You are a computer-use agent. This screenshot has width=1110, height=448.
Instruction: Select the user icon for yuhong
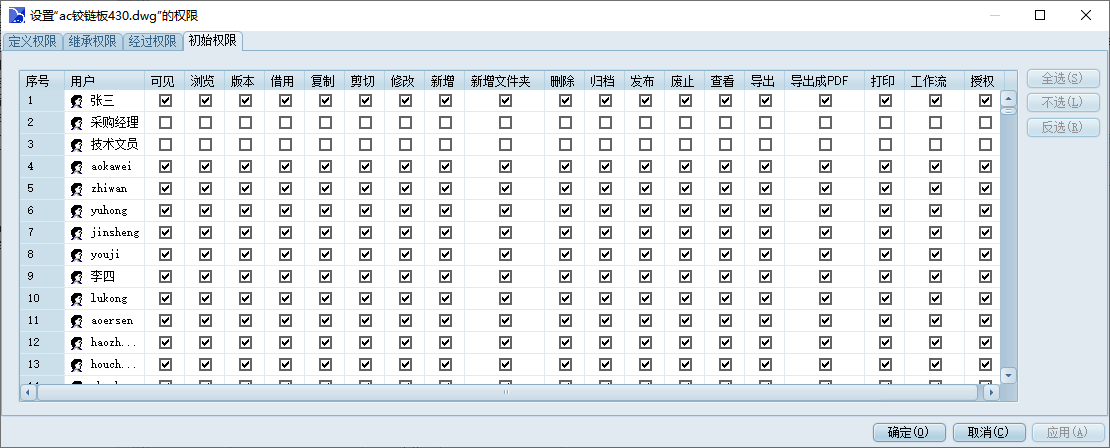tap(77, 211)
